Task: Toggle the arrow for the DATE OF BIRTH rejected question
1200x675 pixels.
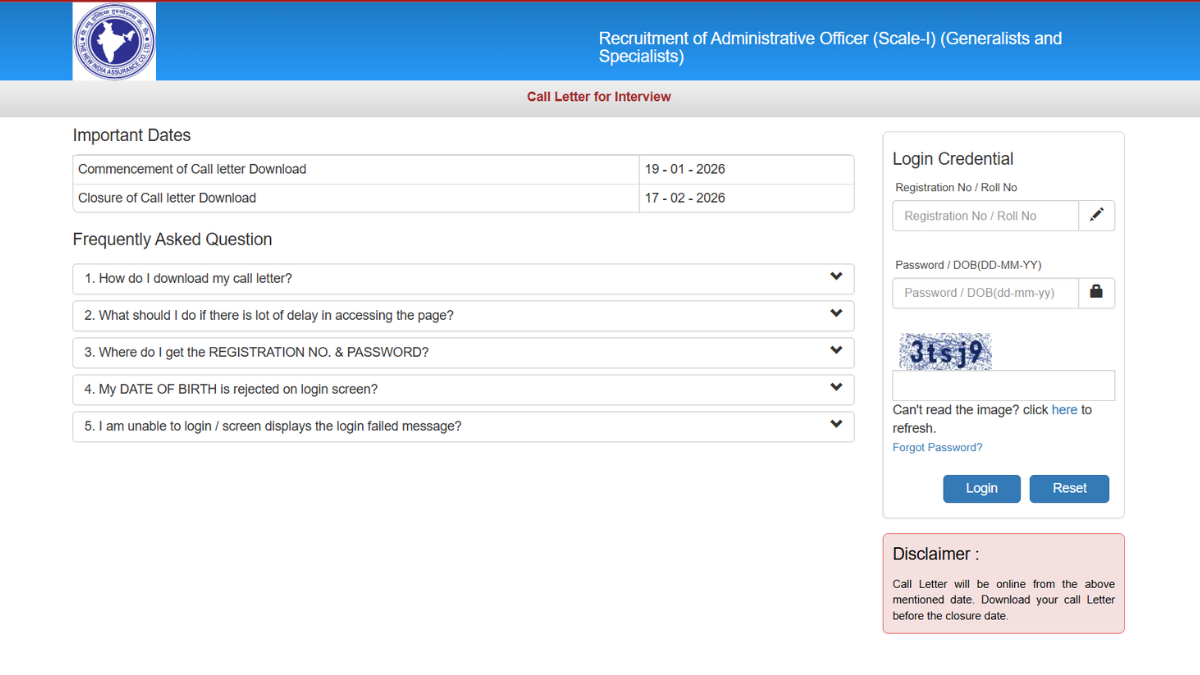Action: pyautogui.click(x=836, y=388)
